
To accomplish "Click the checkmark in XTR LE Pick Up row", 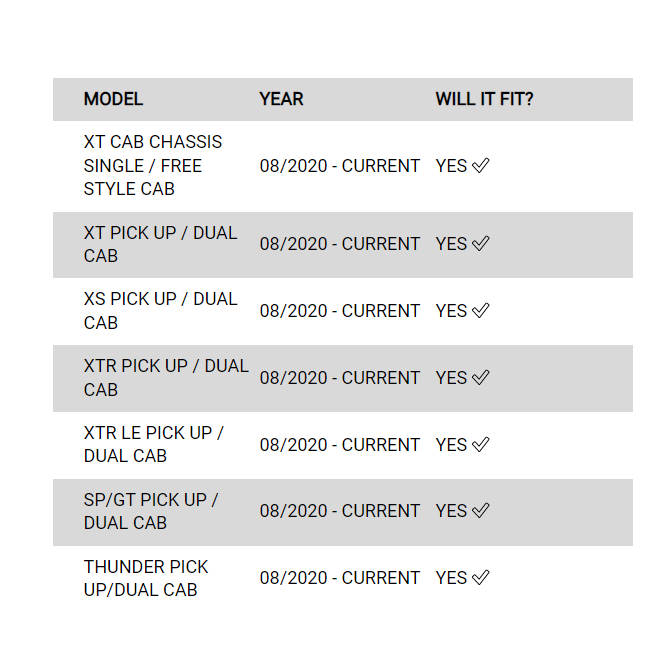I will click(x=480, y=445).
